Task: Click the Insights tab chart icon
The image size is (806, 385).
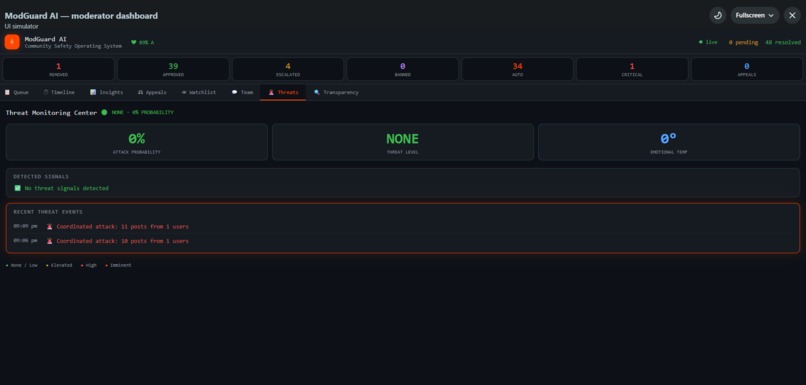Action: [93, 93]
